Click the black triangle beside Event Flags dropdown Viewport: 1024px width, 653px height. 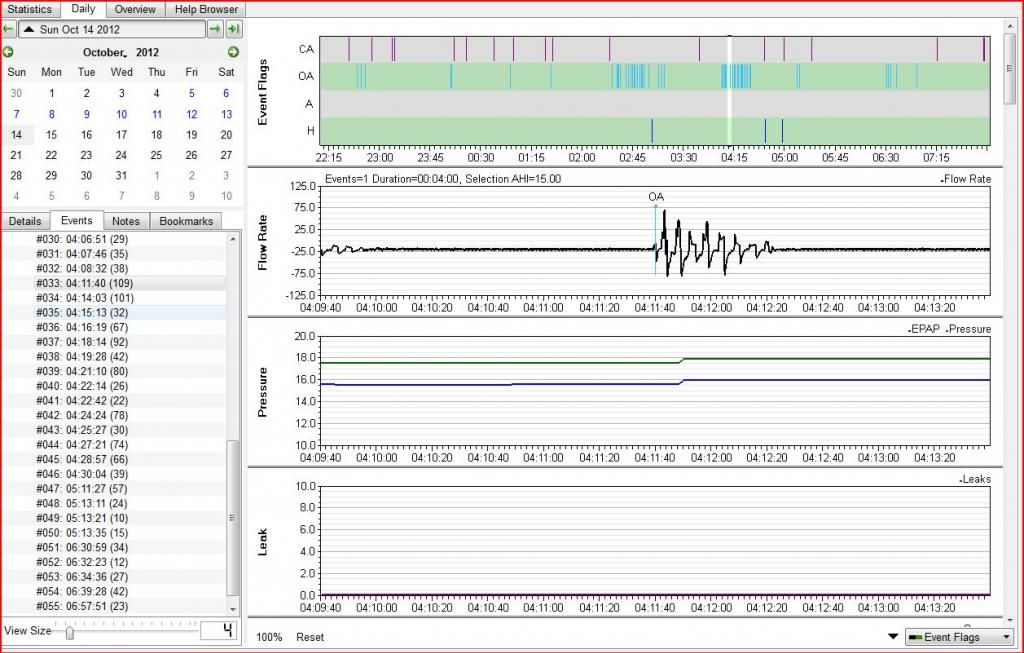pos(893,636)
